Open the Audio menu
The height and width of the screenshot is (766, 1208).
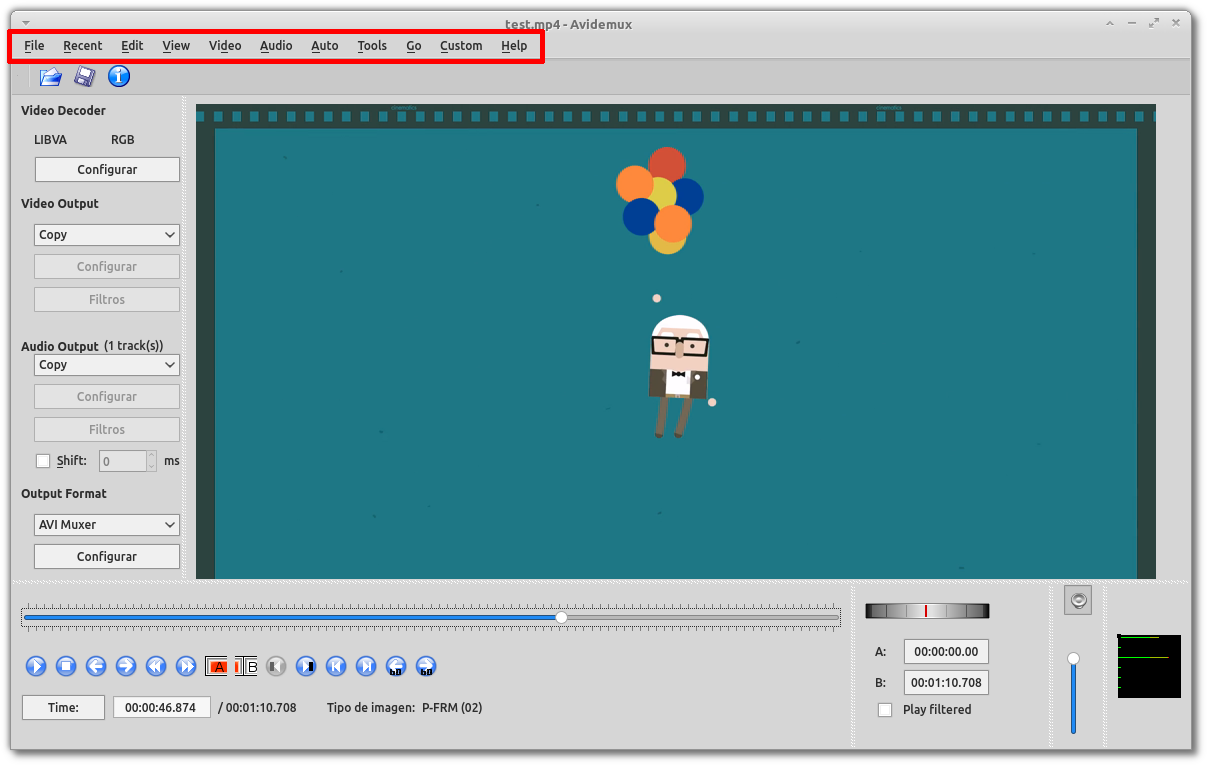pos(276,46)
